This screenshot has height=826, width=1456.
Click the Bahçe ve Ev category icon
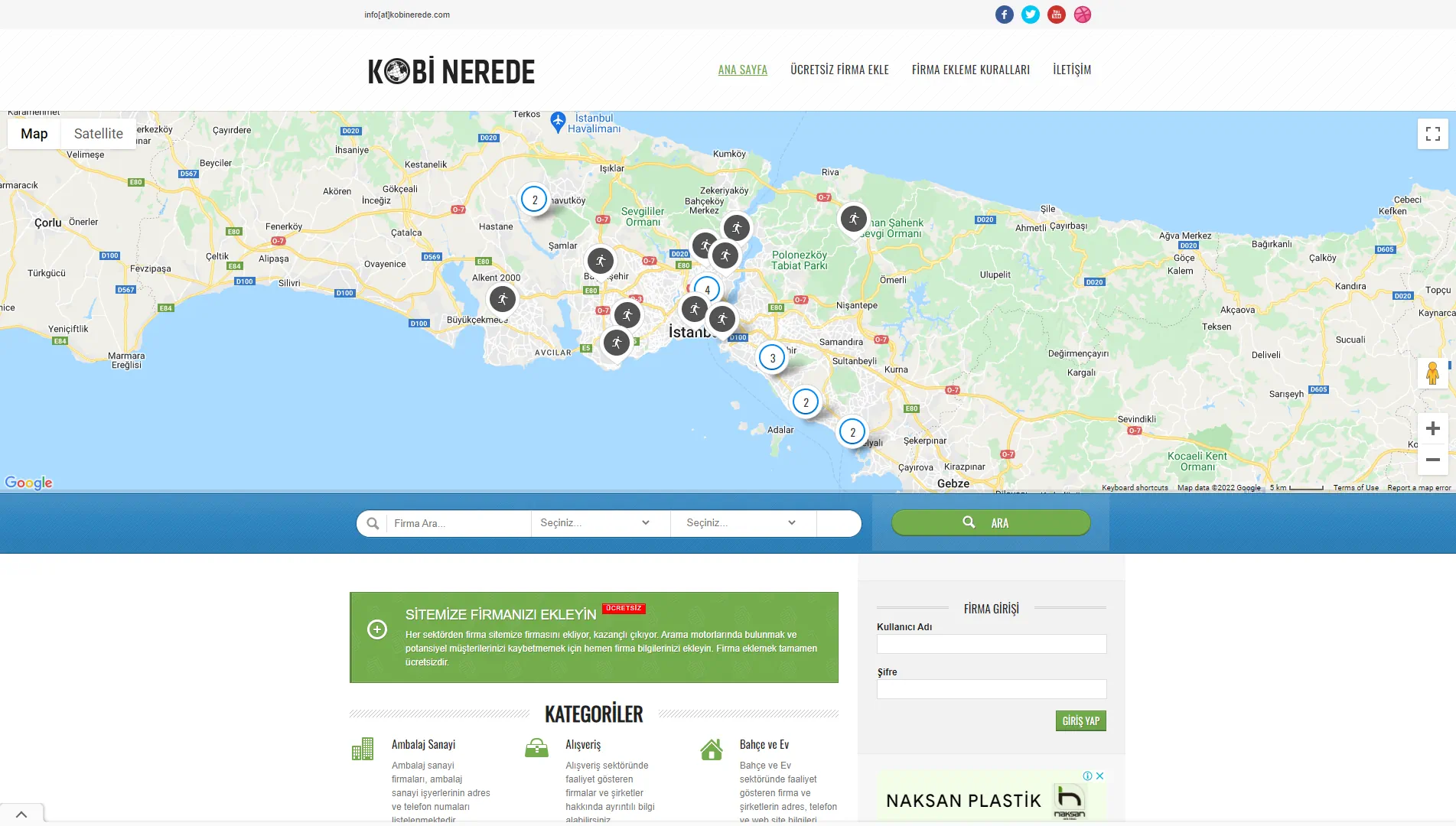711,749
